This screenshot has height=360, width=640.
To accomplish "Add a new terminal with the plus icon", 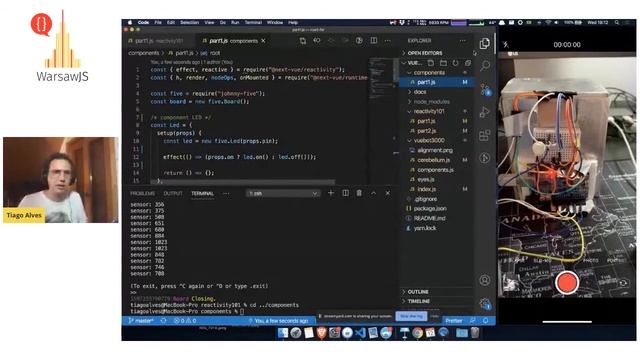I will point(331,193).
